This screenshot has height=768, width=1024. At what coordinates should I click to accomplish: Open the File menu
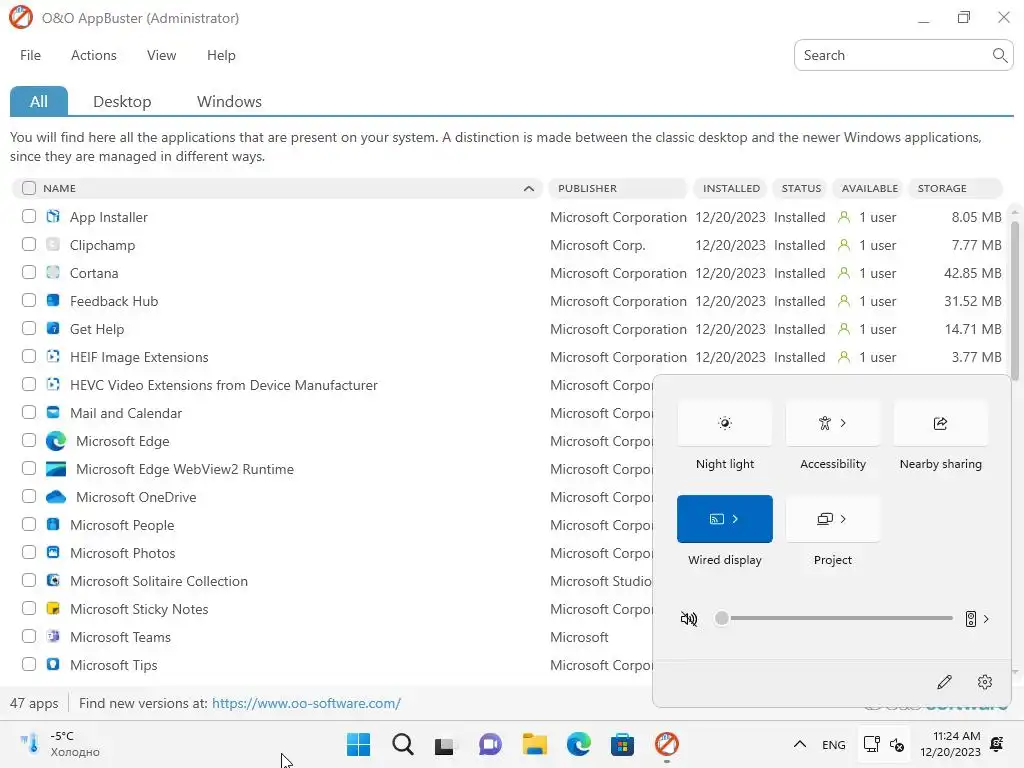[30, 56]
